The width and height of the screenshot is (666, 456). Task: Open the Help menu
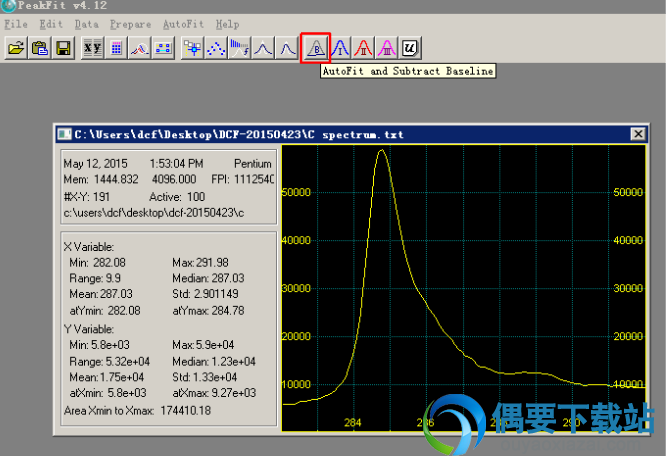click(x=227, y=24)
